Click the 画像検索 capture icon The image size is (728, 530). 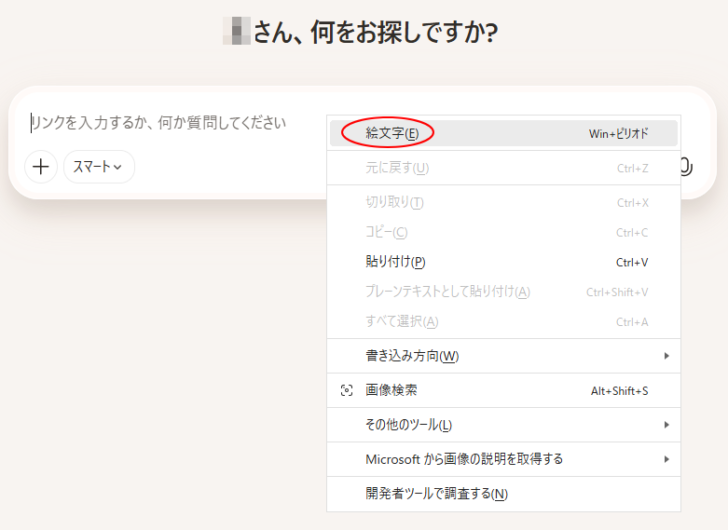347,391
